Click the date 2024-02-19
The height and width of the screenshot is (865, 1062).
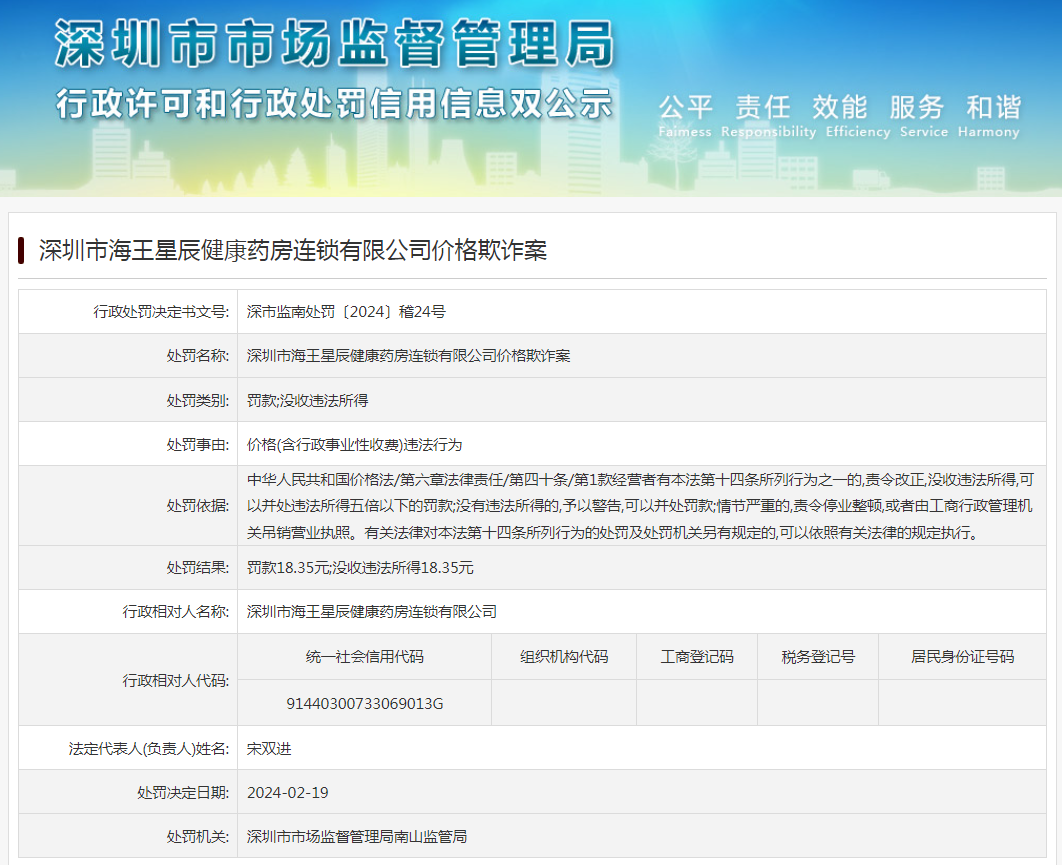[x=288, y=793]
